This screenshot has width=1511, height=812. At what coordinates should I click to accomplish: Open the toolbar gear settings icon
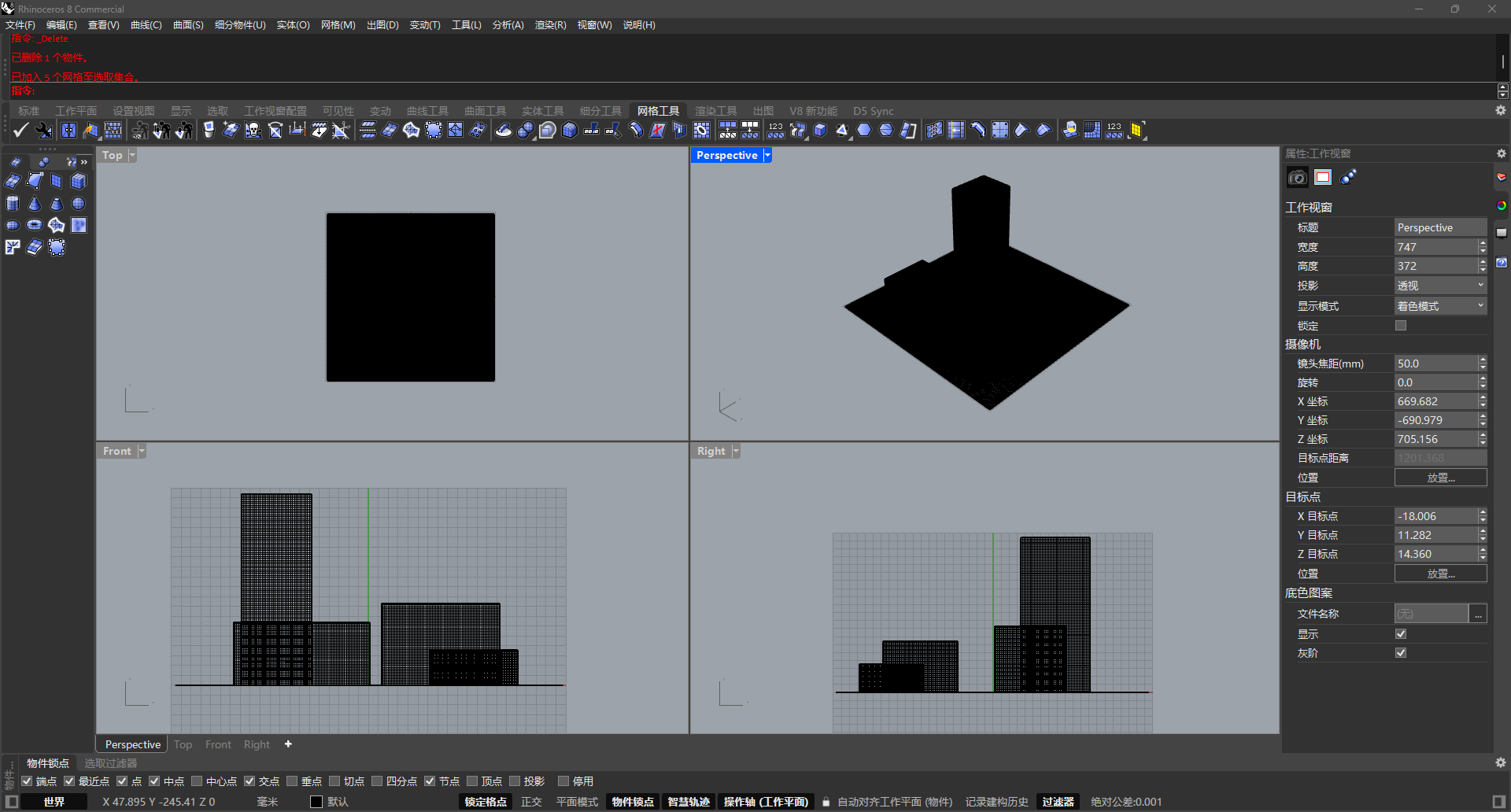tap(1501, 111)
